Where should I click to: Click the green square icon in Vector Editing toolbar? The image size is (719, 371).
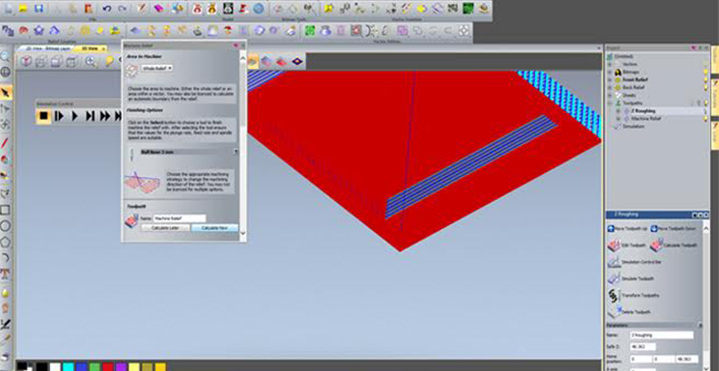pyautogui.click(x=310, y=31)
